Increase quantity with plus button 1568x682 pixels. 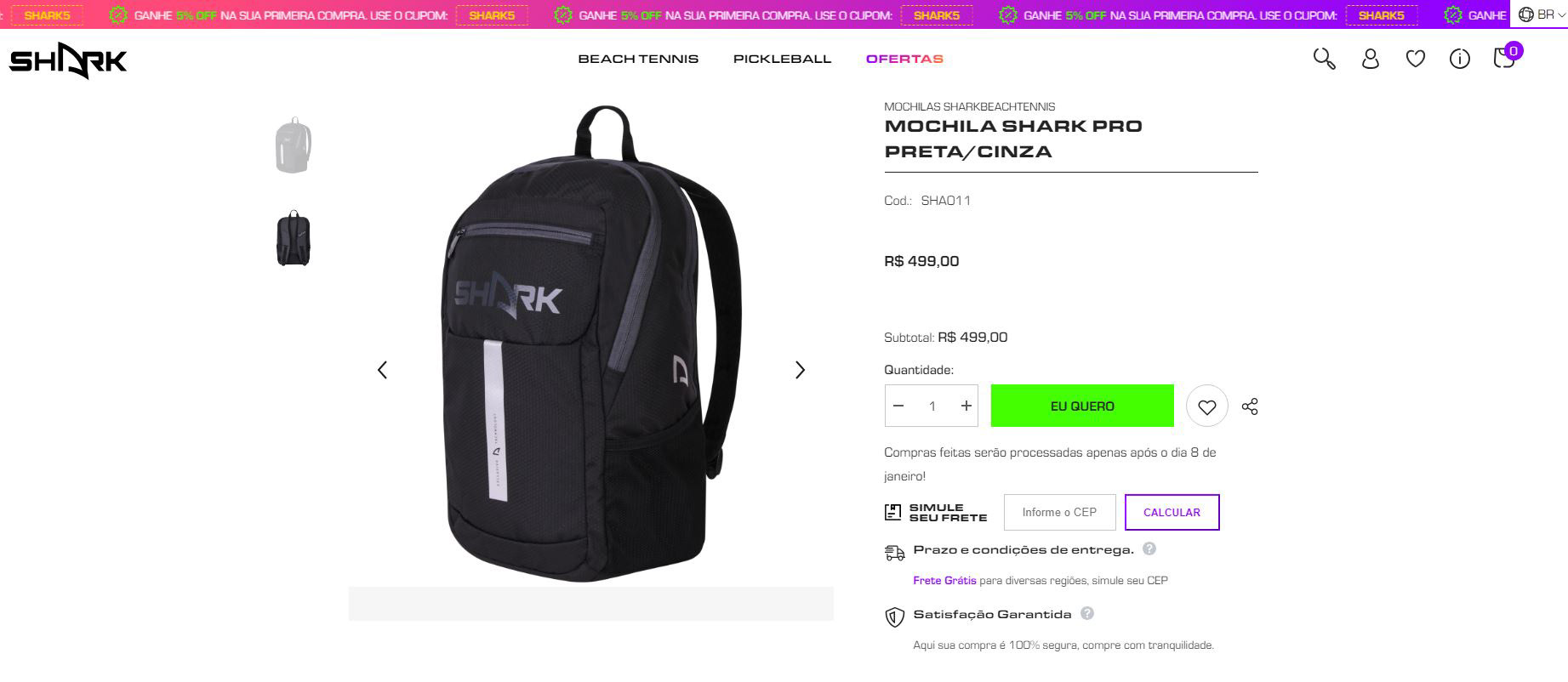tap(966, 406)
